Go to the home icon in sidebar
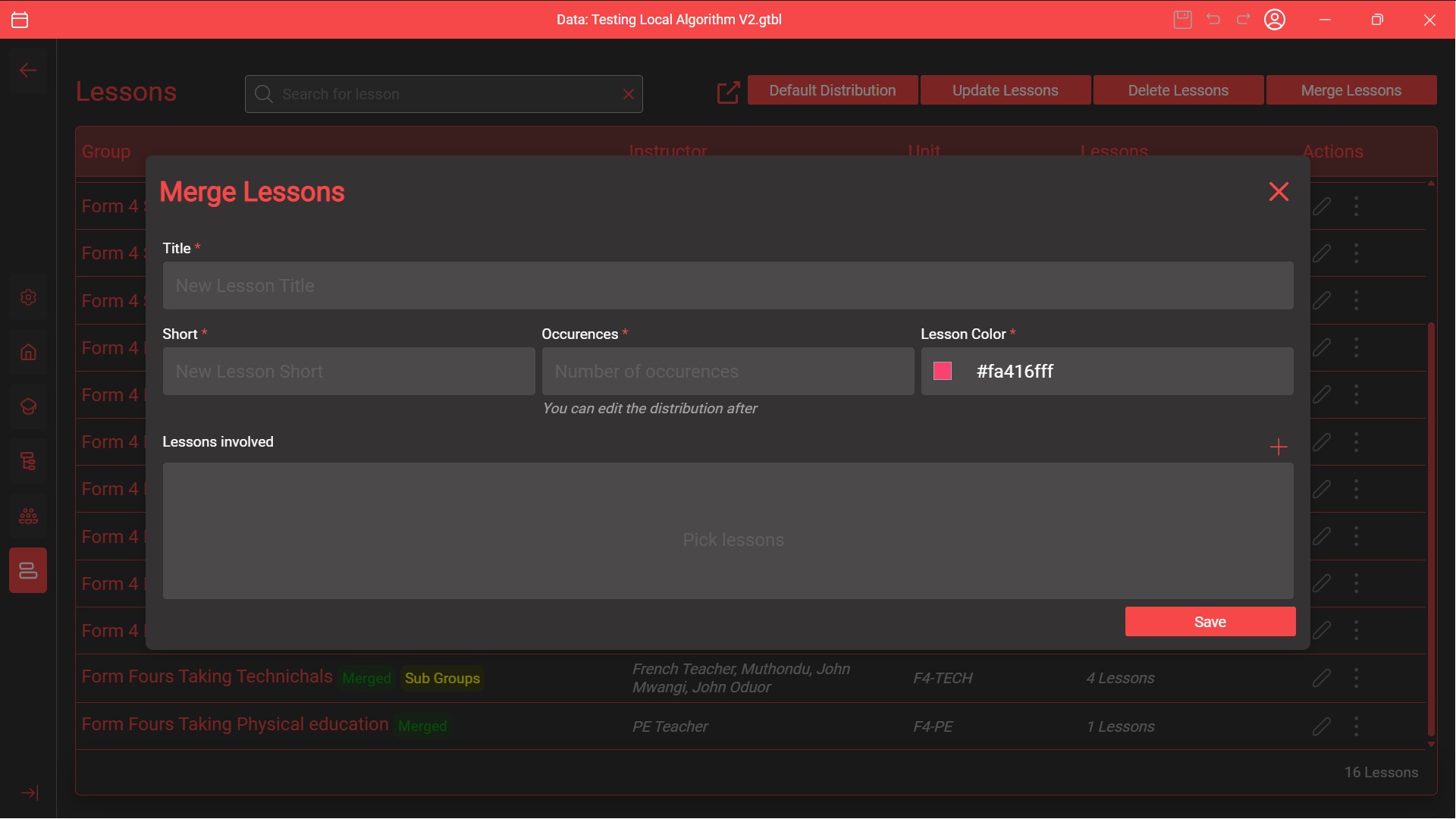 click(28, 352)
